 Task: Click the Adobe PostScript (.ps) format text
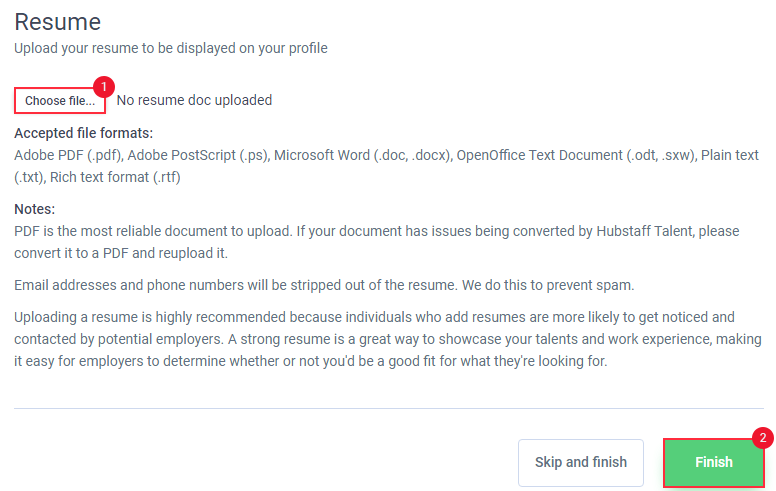click(x=198, y=155)
